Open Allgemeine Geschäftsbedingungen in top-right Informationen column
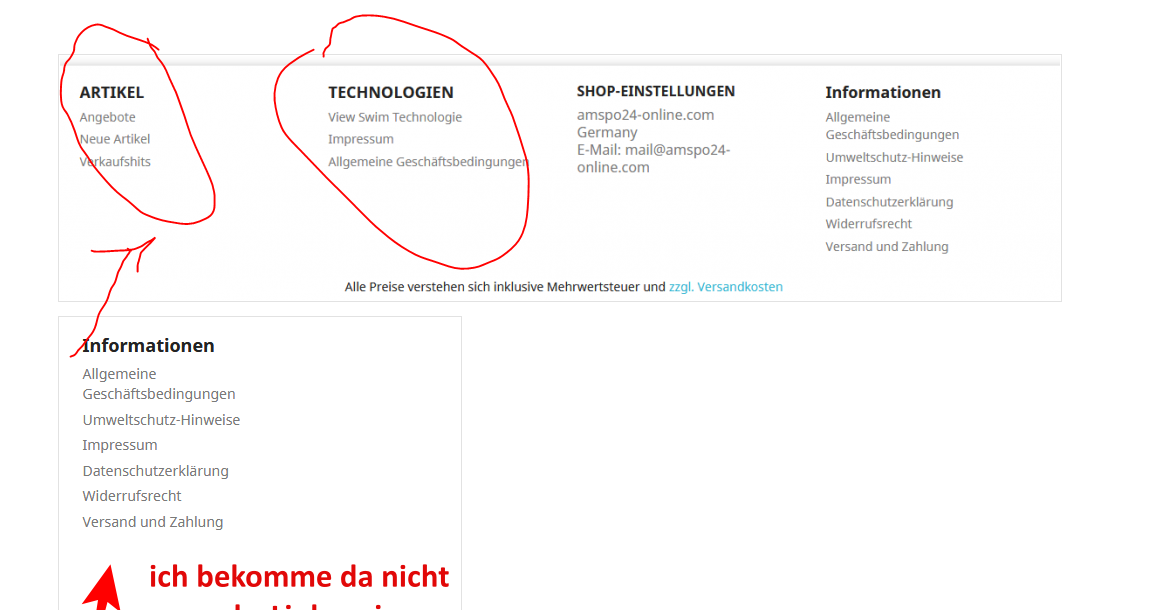This screenshot has height=610, width=1165. 892,126
